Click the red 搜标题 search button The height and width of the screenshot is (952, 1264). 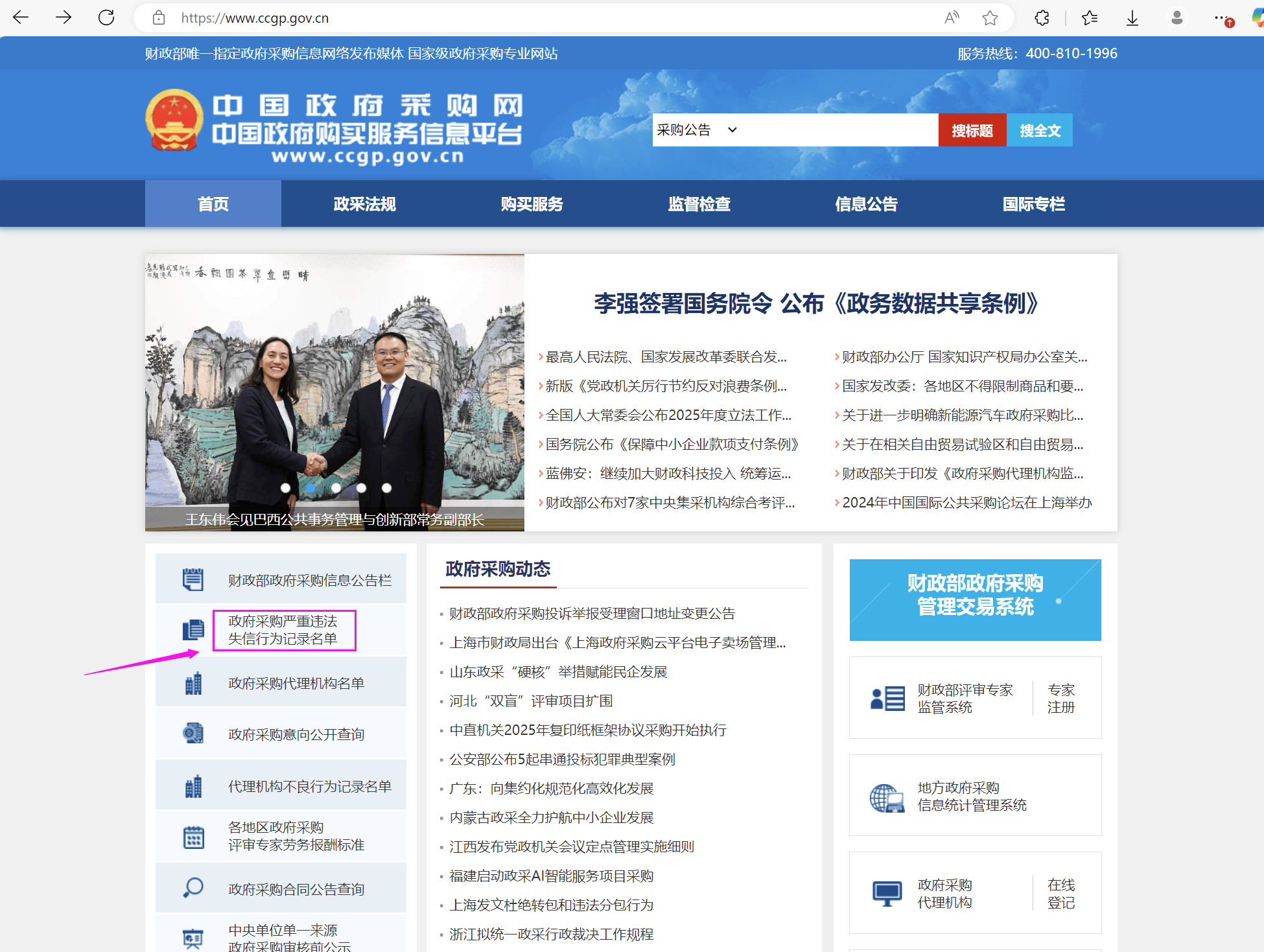972,130
